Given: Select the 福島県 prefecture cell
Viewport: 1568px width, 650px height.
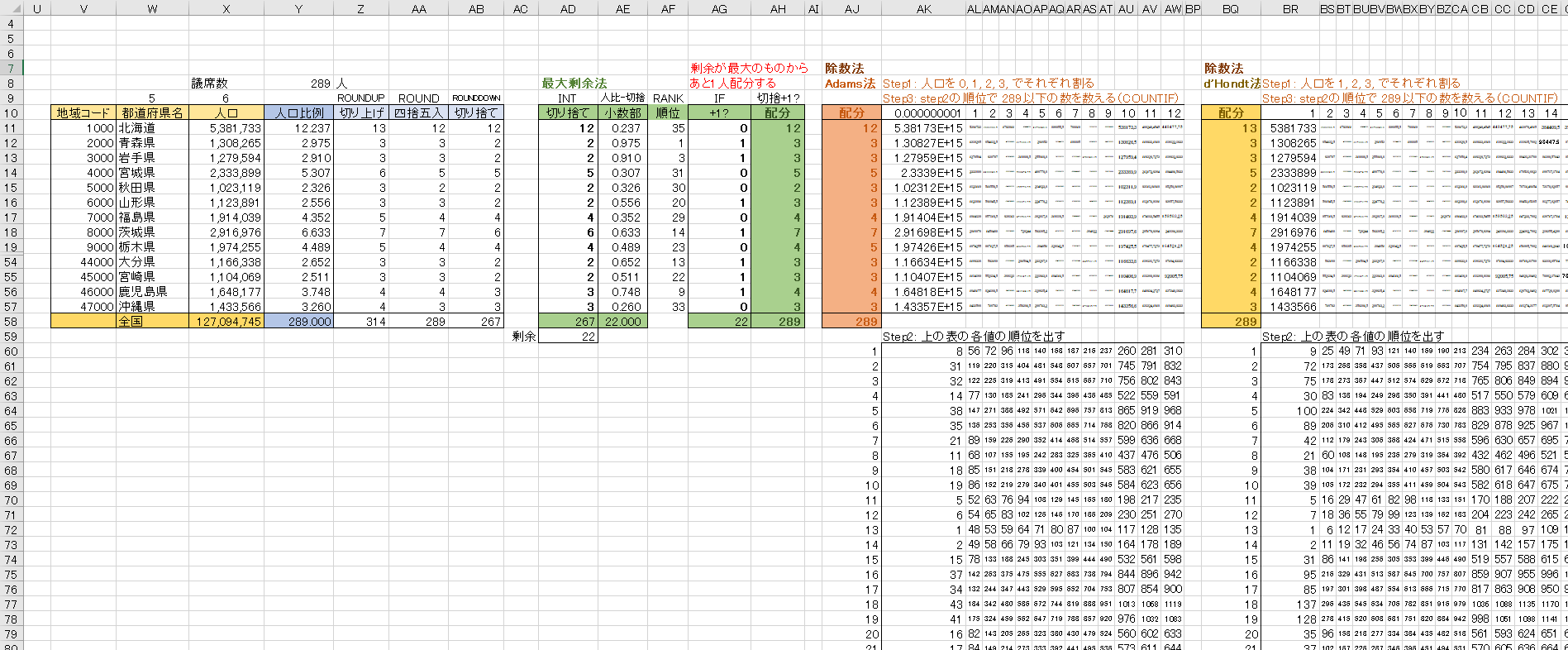Looking at the screenshot, I should coord(152,217).
